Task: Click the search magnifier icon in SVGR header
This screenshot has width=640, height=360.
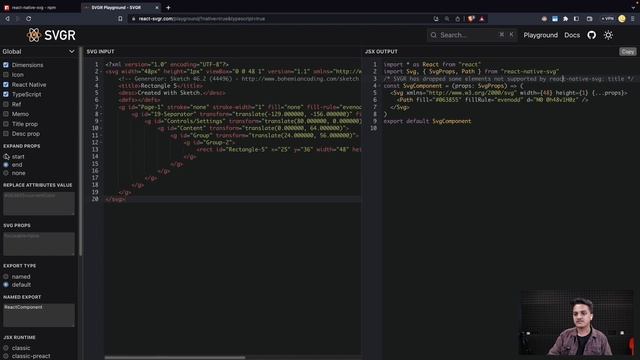Action: pyautogui.click(x=433, y=35)
